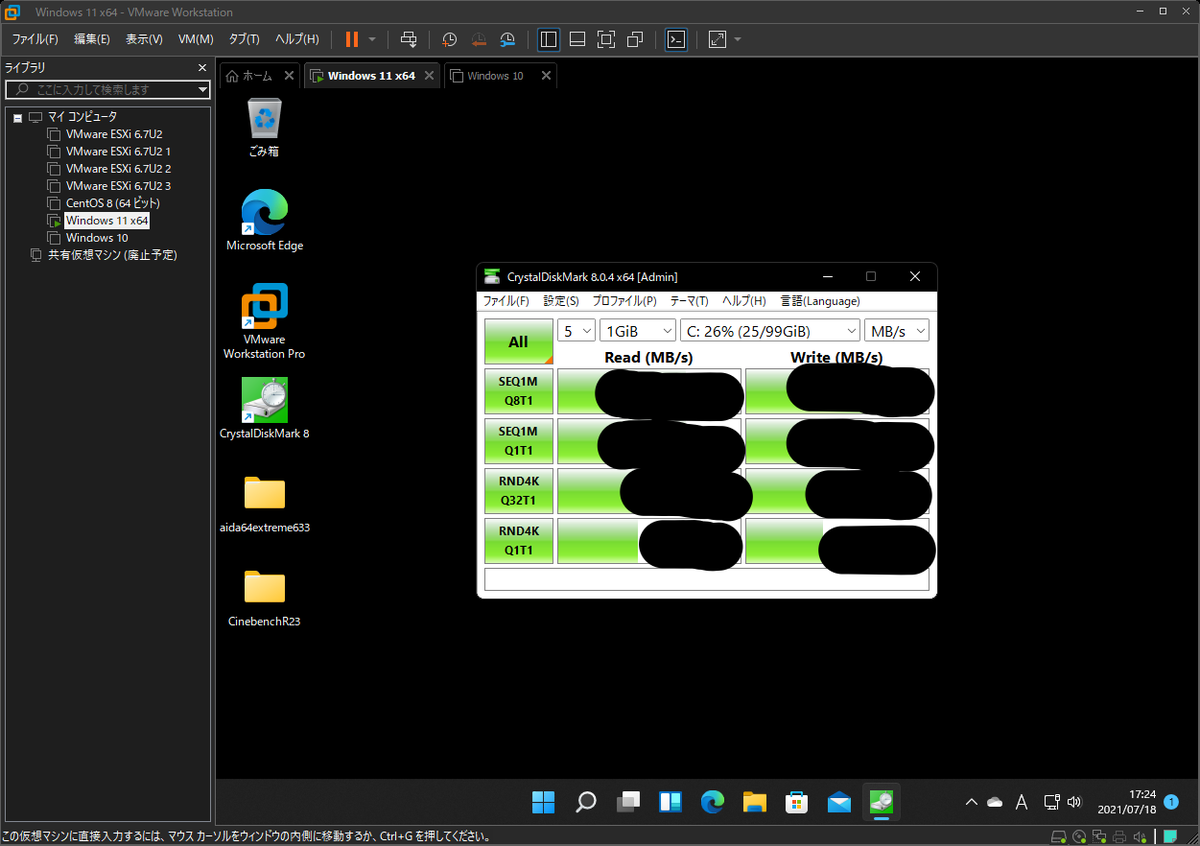Open the VMware ヘルプ(H) menu
This screenshot has height=846, width=1200.
pyautogui.click(x=297, y=39)
